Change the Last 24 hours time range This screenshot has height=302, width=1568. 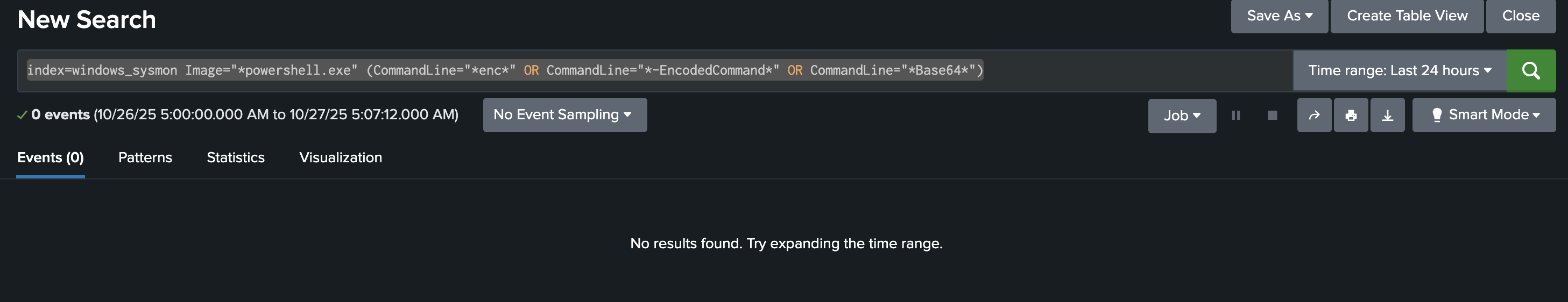tap(1399, 70)
